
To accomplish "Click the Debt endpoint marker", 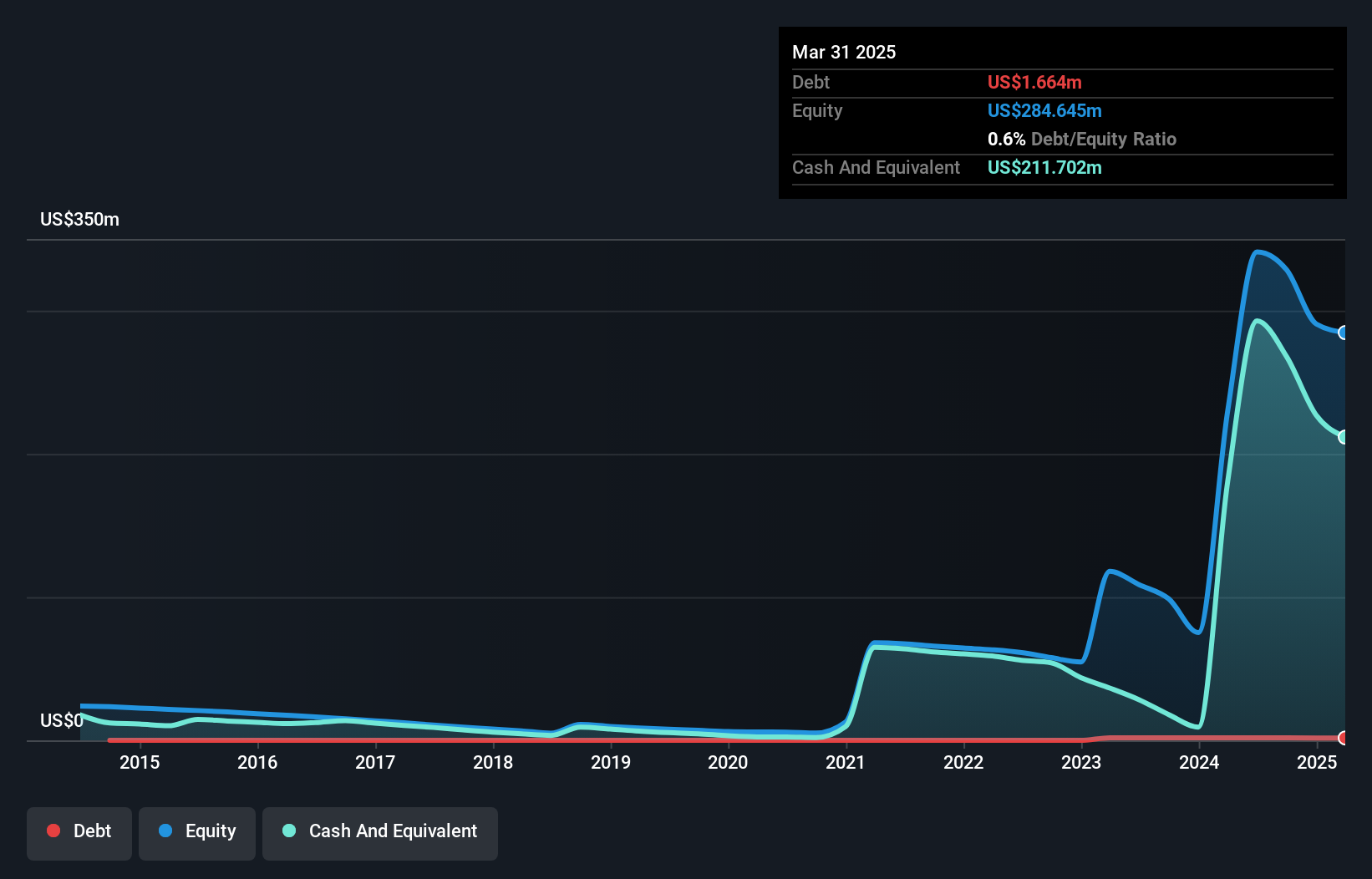I will 1343,738.
